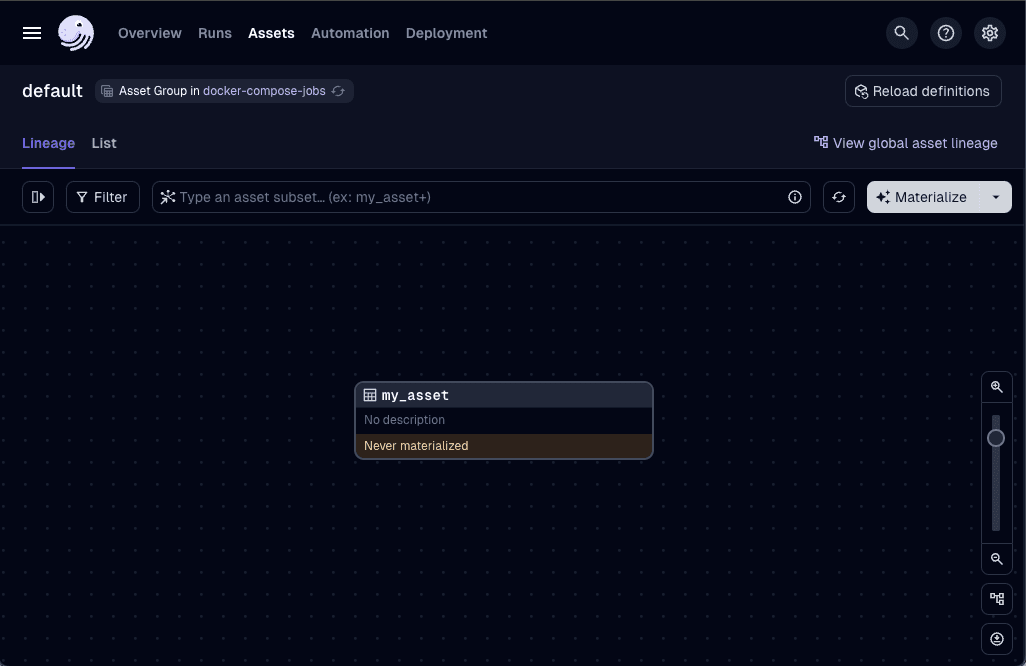Toggle the left sidebar panel icon
This screenshot has height=666, width=1026.
click(x=38, y=197)
